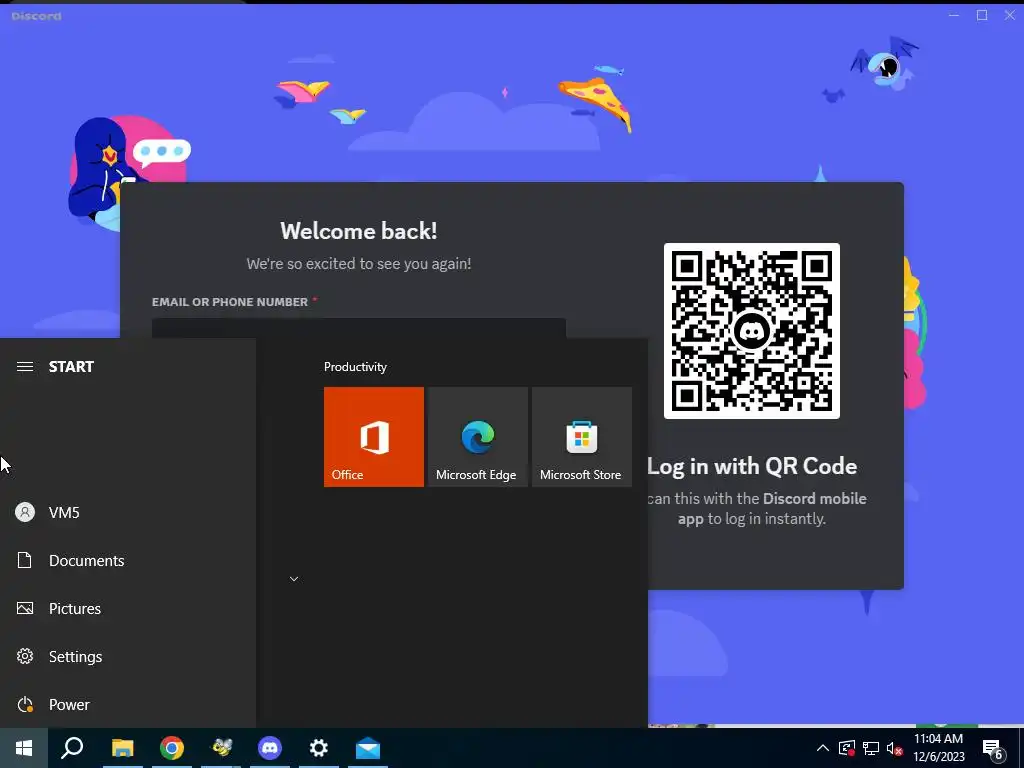Expand the chevron below the tile group
This screenshot has width=1024, height=768.
pos(294,579)
